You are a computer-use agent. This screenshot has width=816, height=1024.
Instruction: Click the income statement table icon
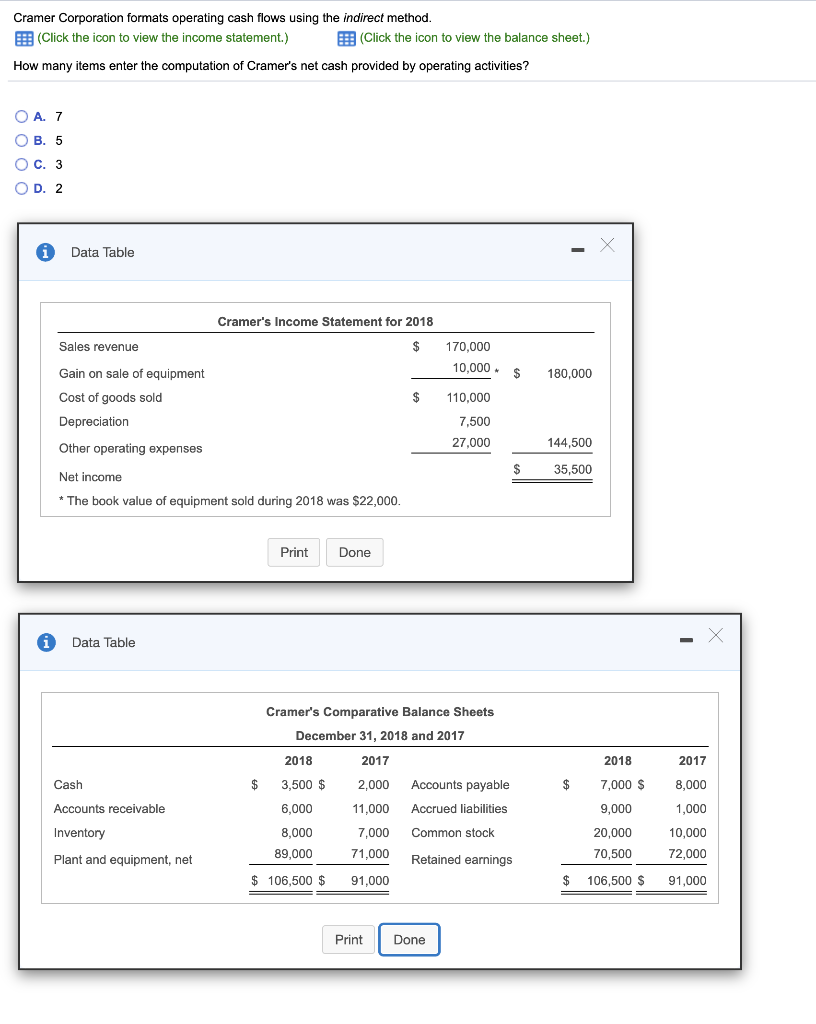(22, 37)
